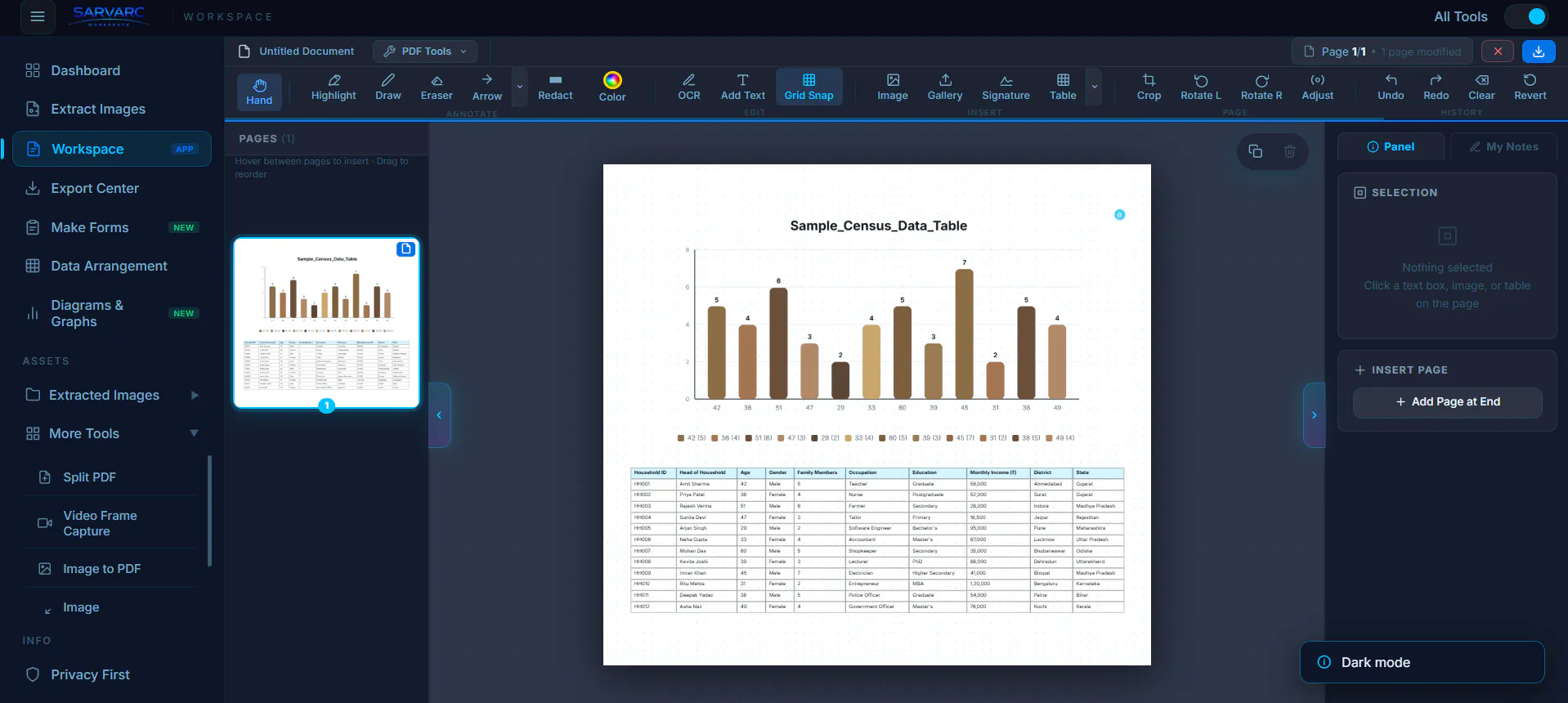Clear the page annotations
1568x703 pixels.
(x=1481, y=87)
